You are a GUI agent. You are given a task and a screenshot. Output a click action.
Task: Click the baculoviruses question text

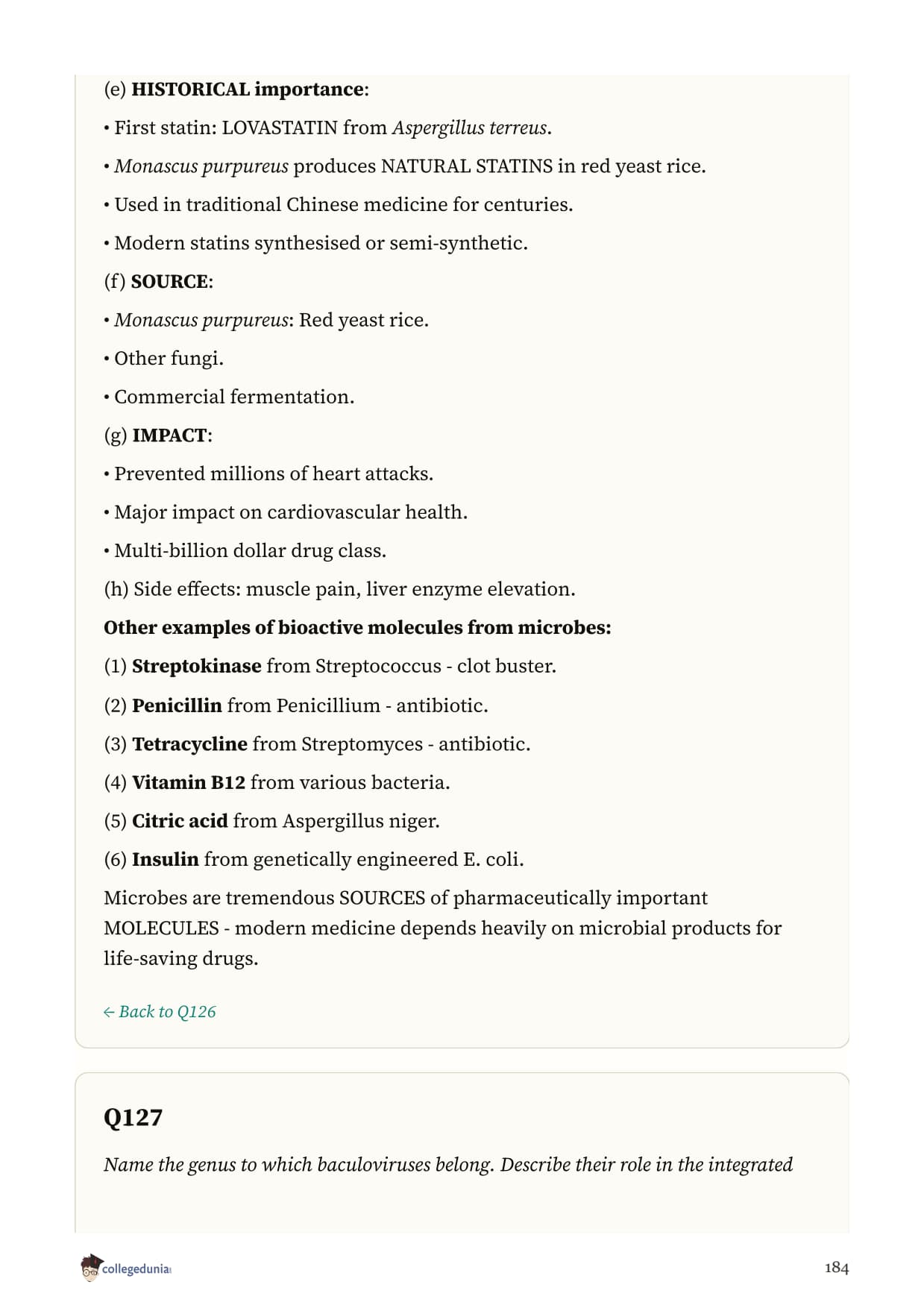point(448,1165)
